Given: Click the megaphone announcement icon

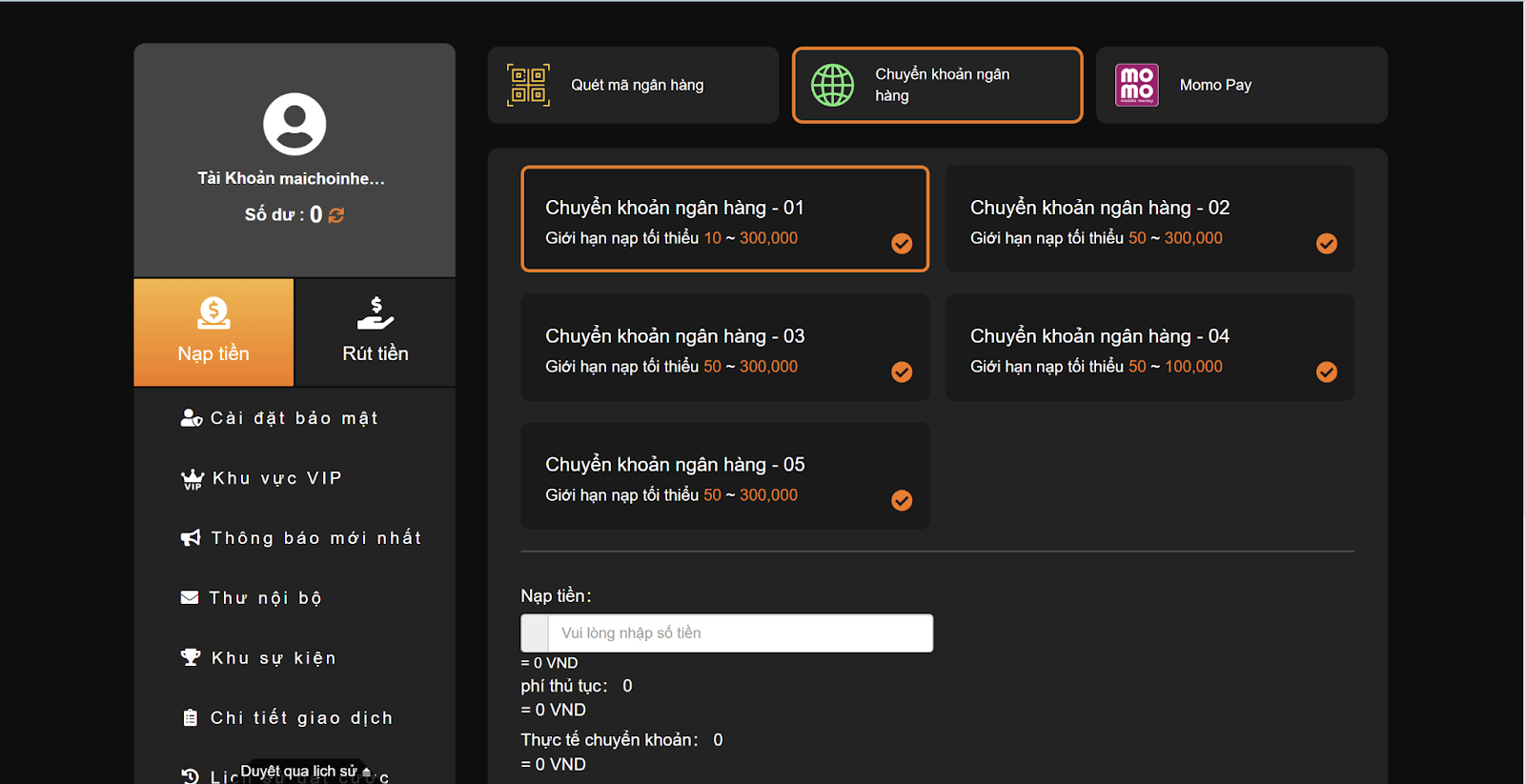Looking at the screenshot, I should coord(191,538).
